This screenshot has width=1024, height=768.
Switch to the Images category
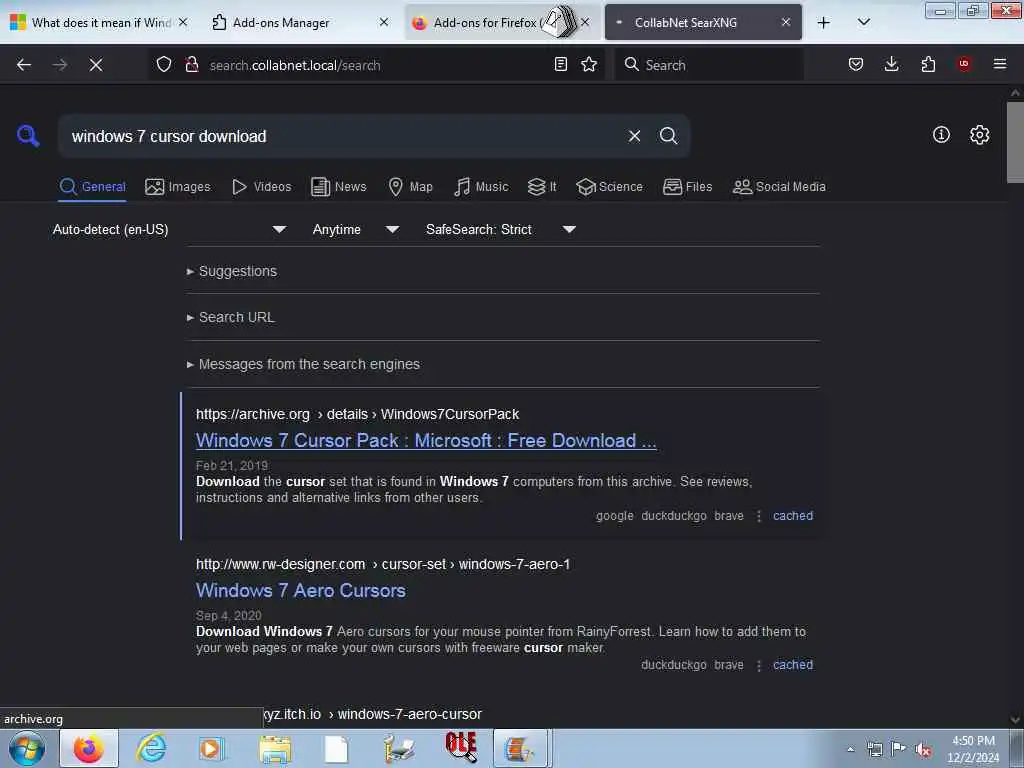coord(178,187)
